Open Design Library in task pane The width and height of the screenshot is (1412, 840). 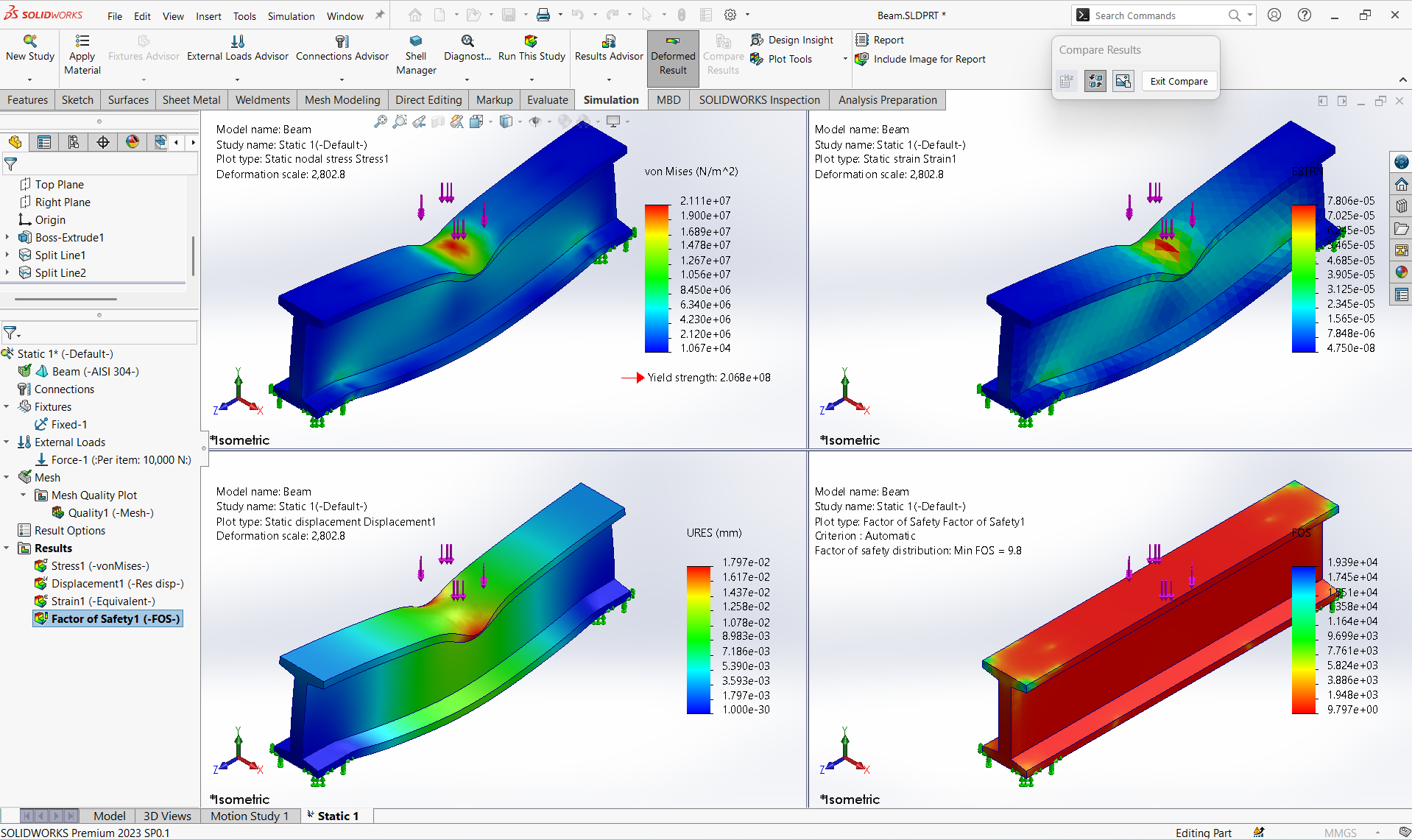tap(1401, 206)
